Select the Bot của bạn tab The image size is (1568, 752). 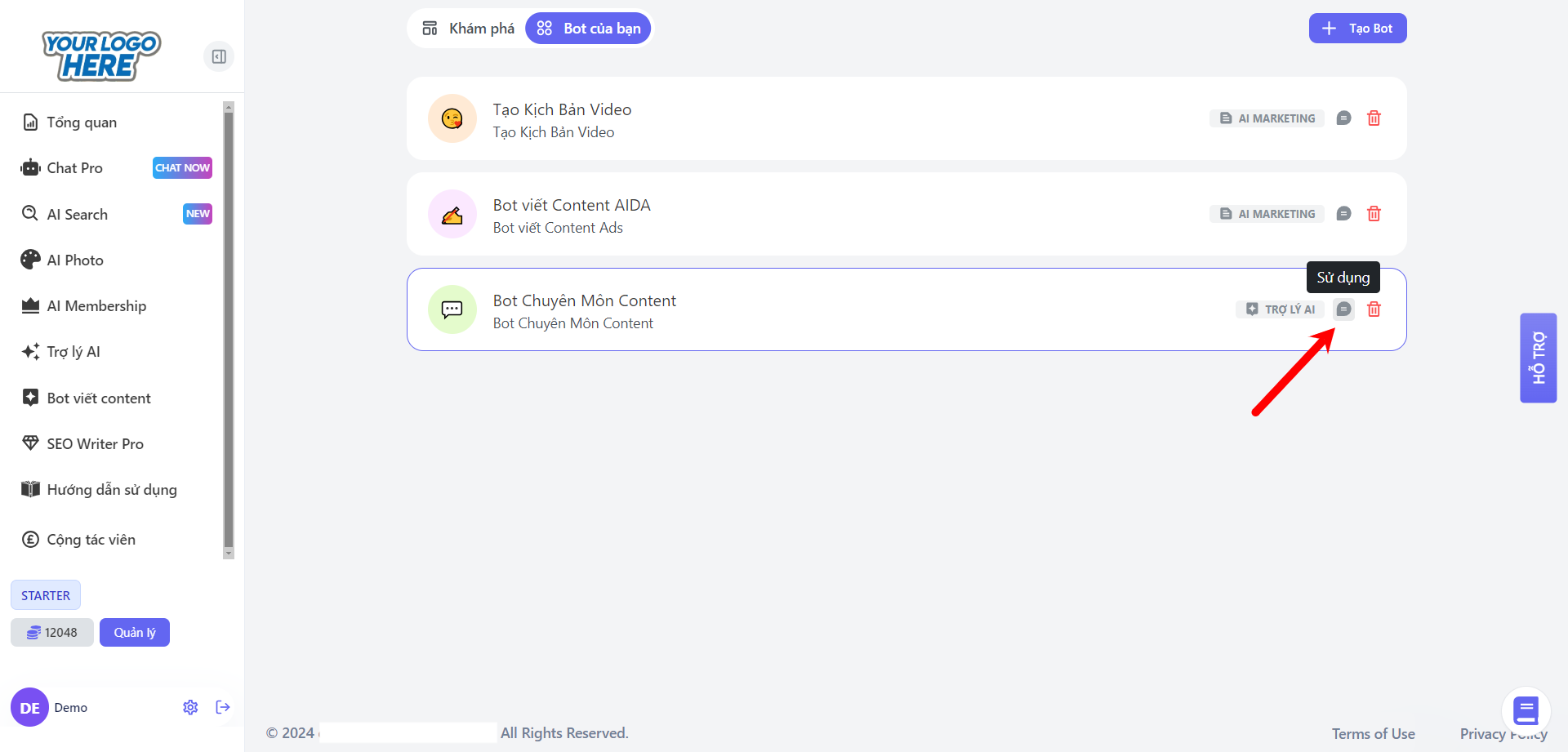point(588,29)
